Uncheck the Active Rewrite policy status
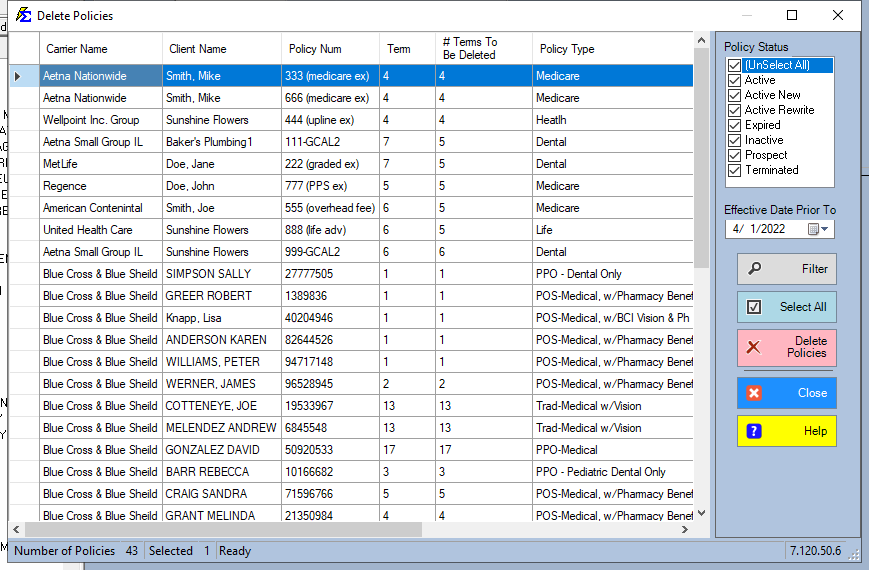Image resolution: width=869 pixels, height=570 pixels. (734, 110)
